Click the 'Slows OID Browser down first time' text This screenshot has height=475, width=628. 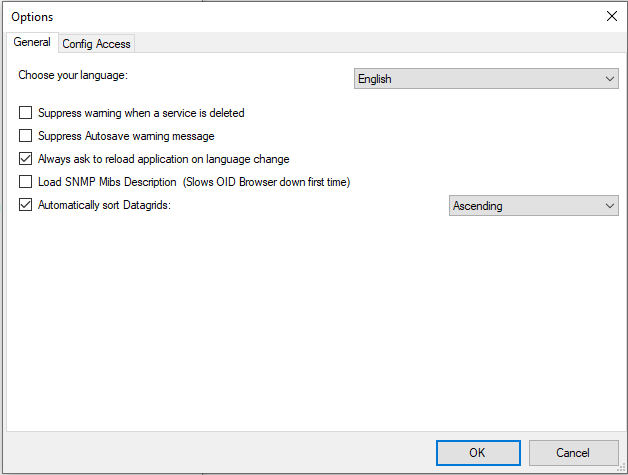(x=267, y=182)
